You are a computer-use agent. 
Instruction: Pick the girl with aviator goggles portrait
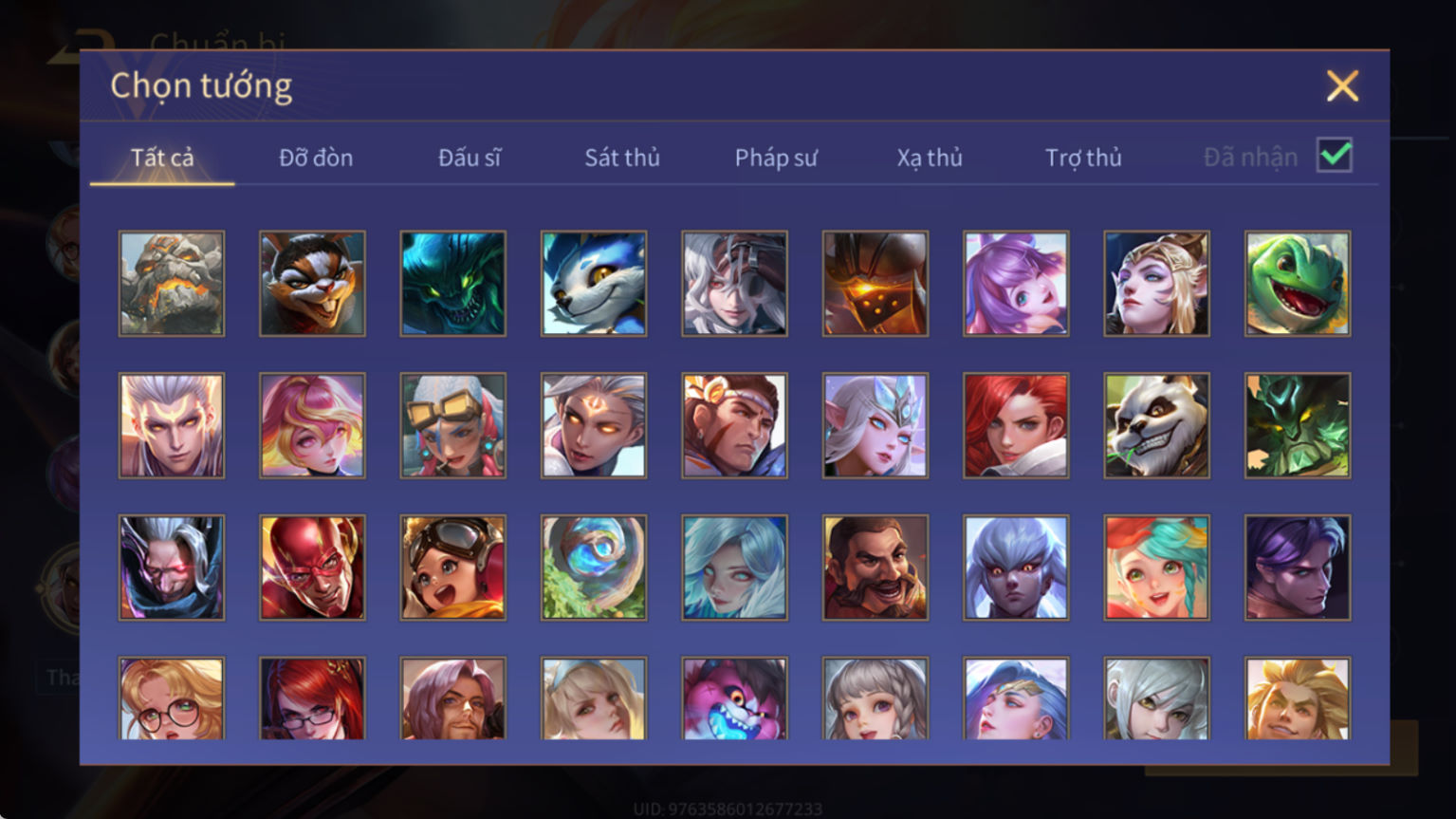(452, 568)
